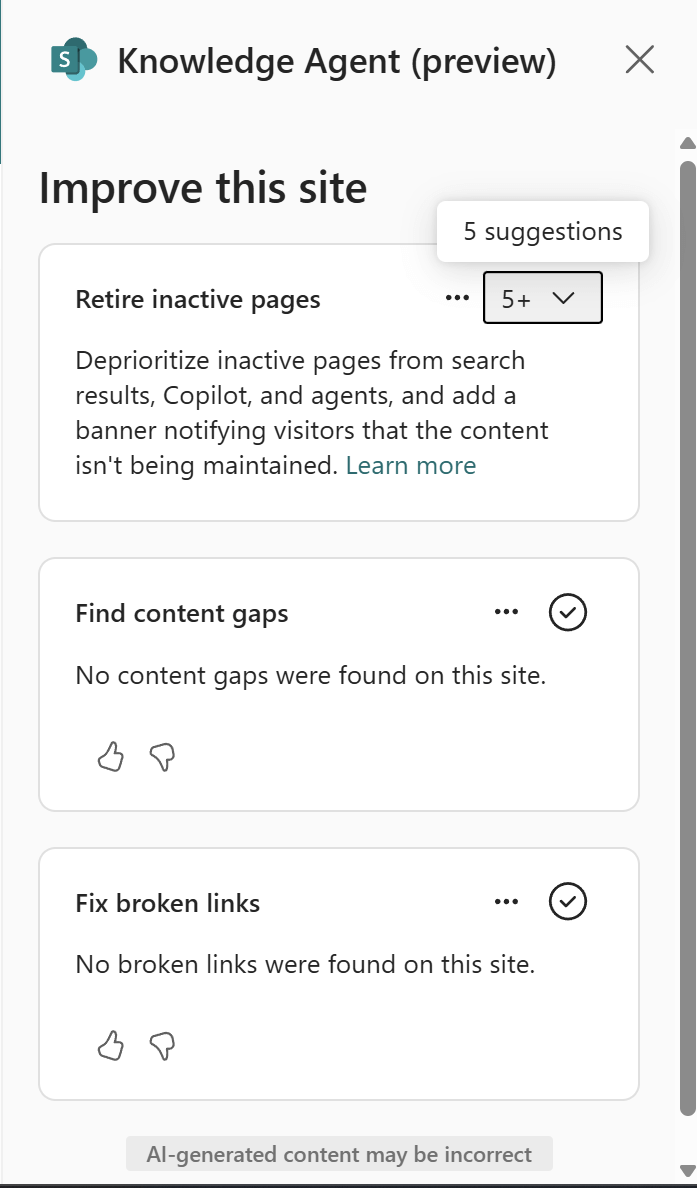Give thumbs down to Find content gaps
Viewport: 697px width, 1188px height.
pyautogui.click(x=162, y=758)
